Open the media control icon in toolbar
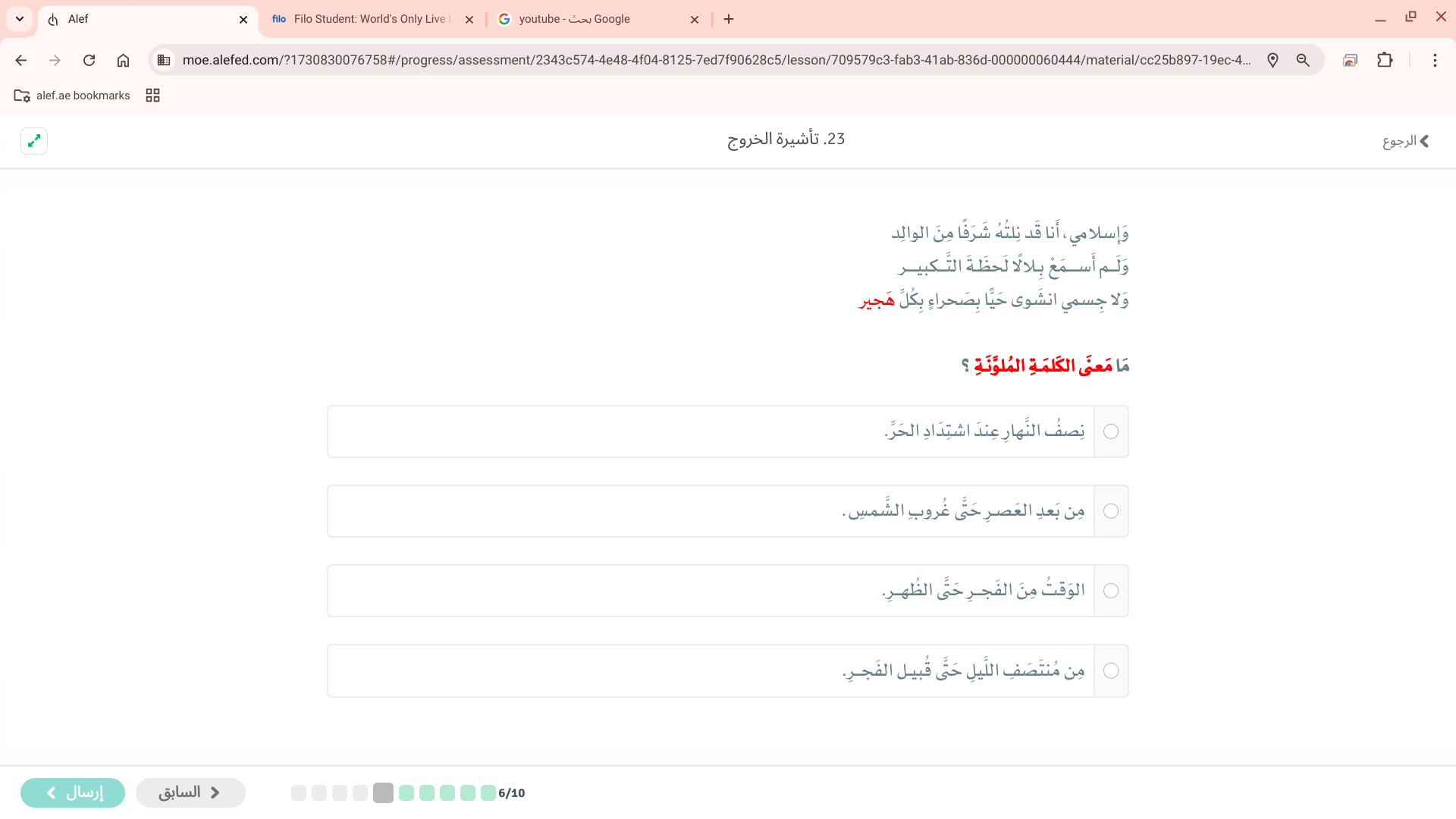 [1350, 60]
